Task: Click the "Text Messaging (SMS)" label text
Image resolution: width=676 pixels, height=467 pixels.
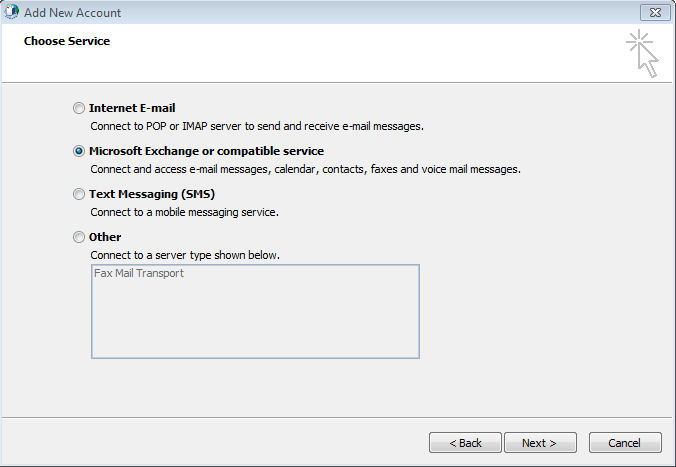Action: pyautogui.click(x=152, y=194)
